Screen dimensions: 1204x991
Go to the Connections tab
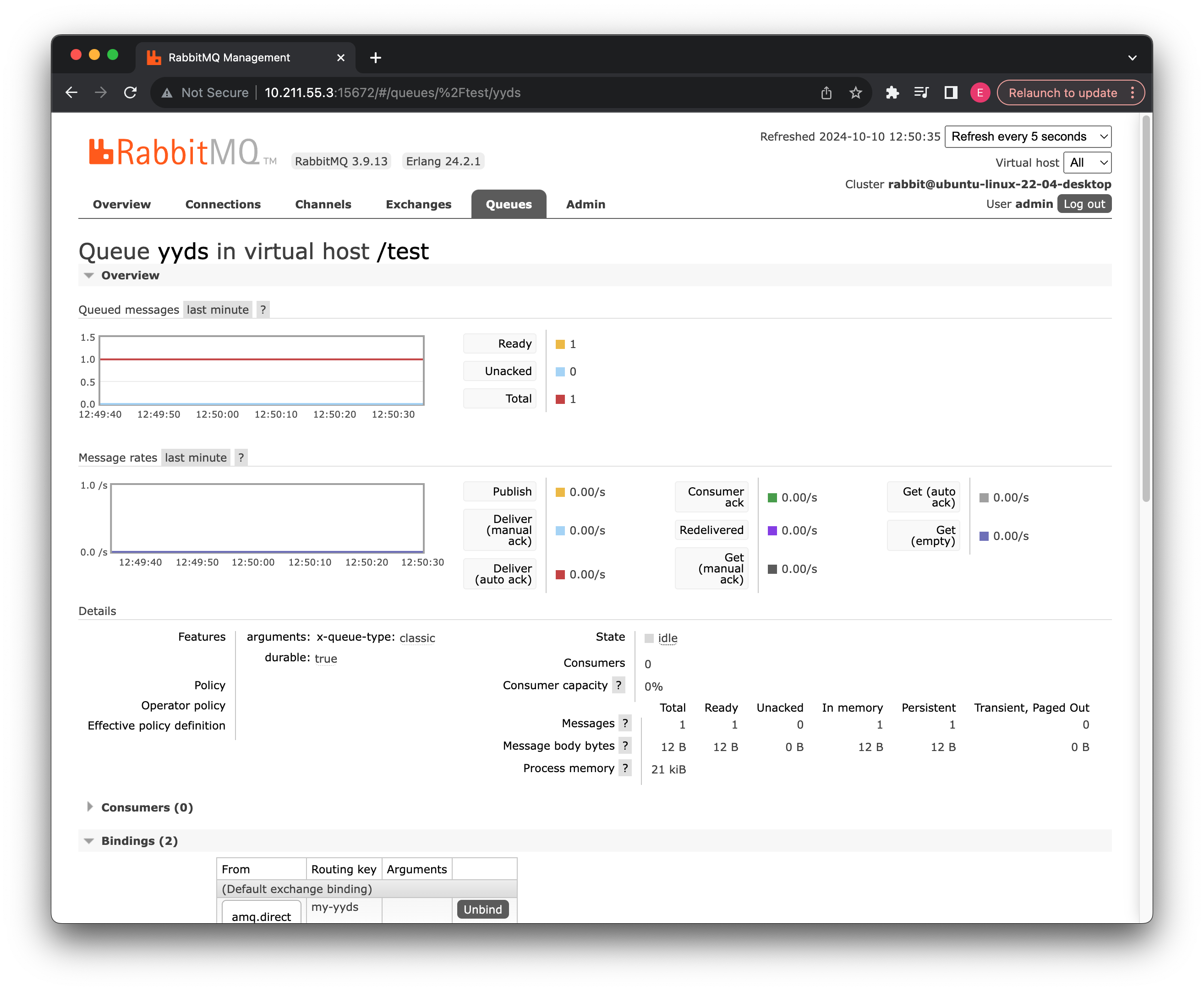pyautogui.click(x=223, y=204)
